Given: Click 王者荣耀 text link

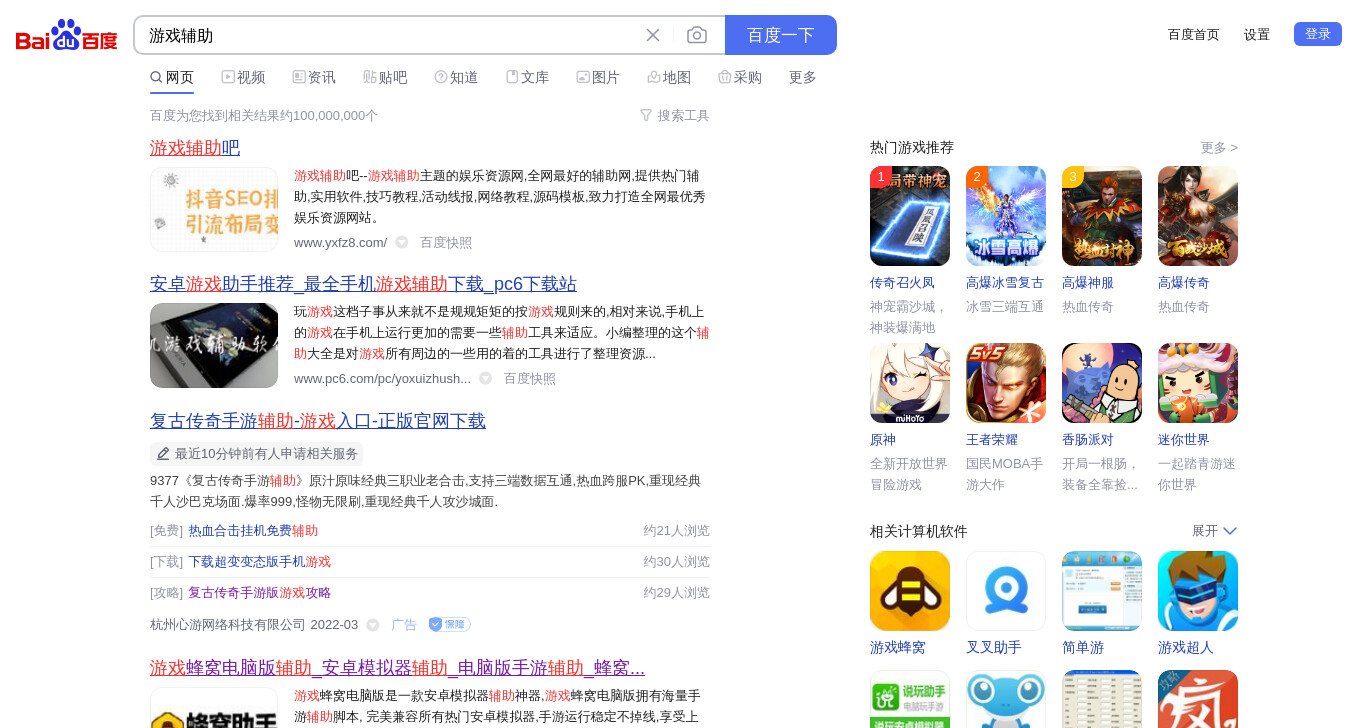Looking at the screenshot, I should [992, 440].
